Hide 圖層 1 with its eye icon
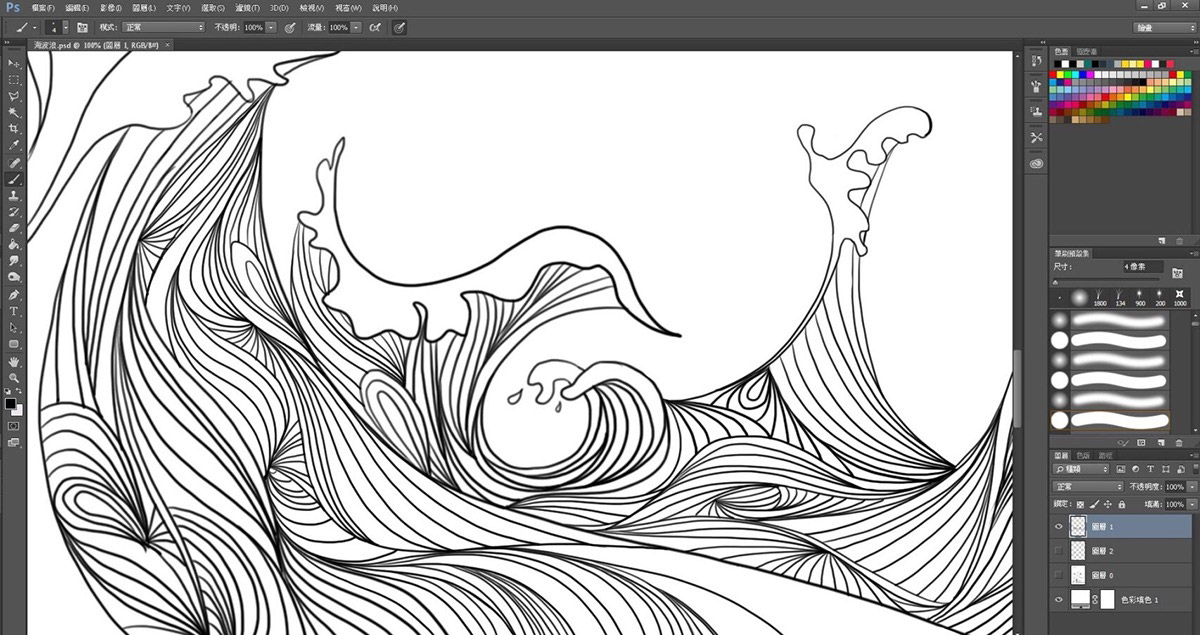The image size is (1200, 635). tap(1059, 526)
